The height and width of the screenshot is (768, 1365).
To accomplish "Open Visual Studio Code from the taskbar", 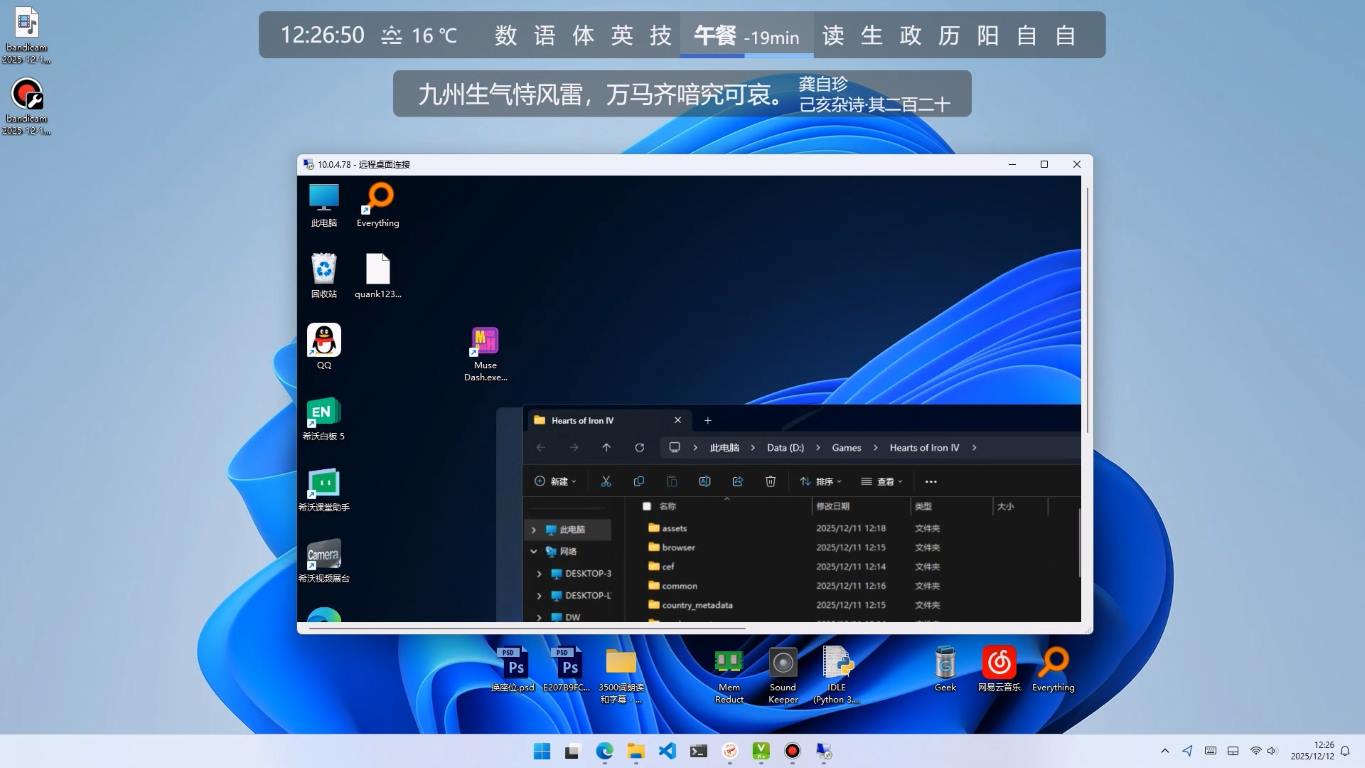I will pos(667,751).
